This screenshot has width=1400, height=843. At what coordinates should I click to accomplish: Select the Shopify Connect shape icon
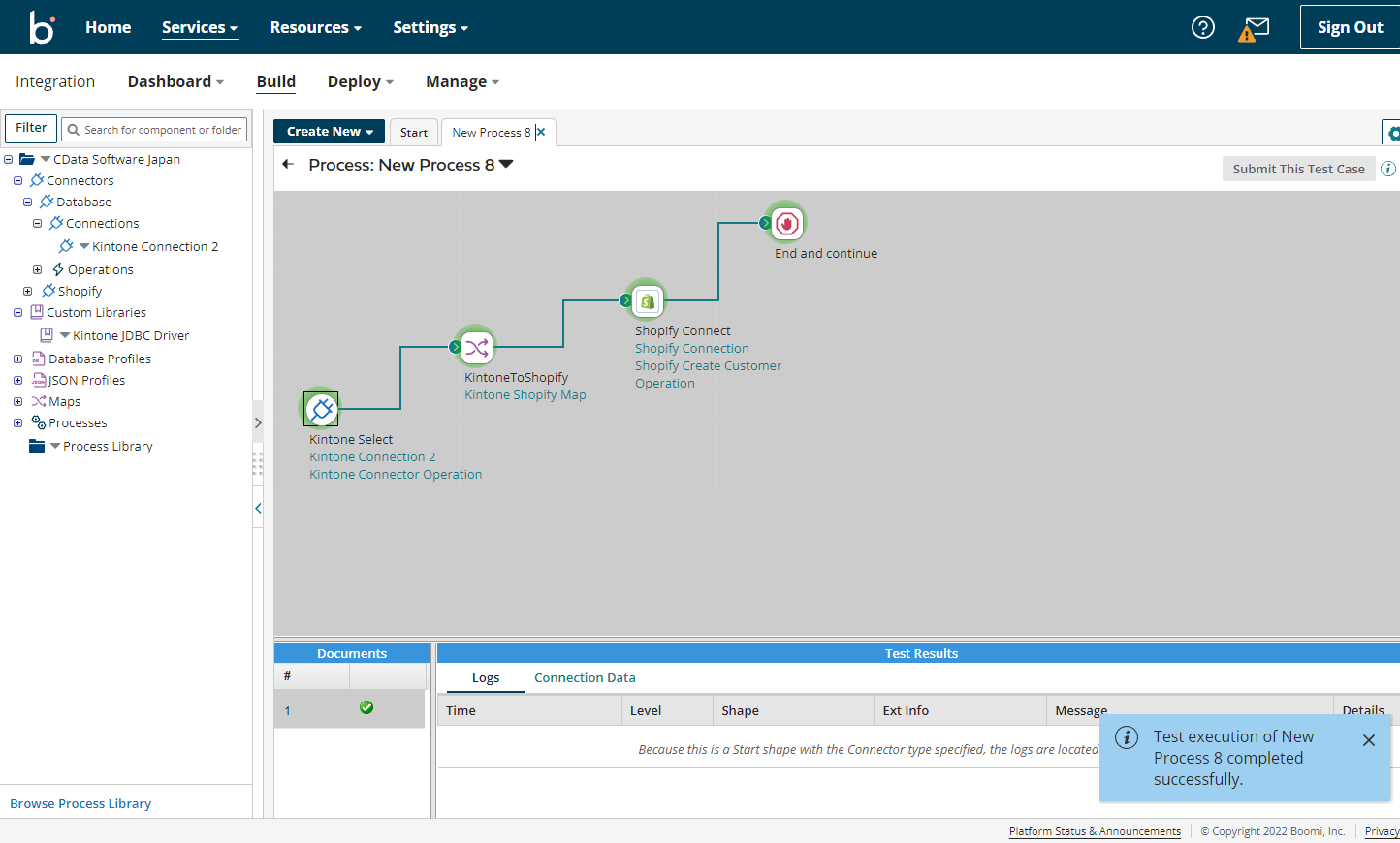pyautogui.click(x=648, y=300)
